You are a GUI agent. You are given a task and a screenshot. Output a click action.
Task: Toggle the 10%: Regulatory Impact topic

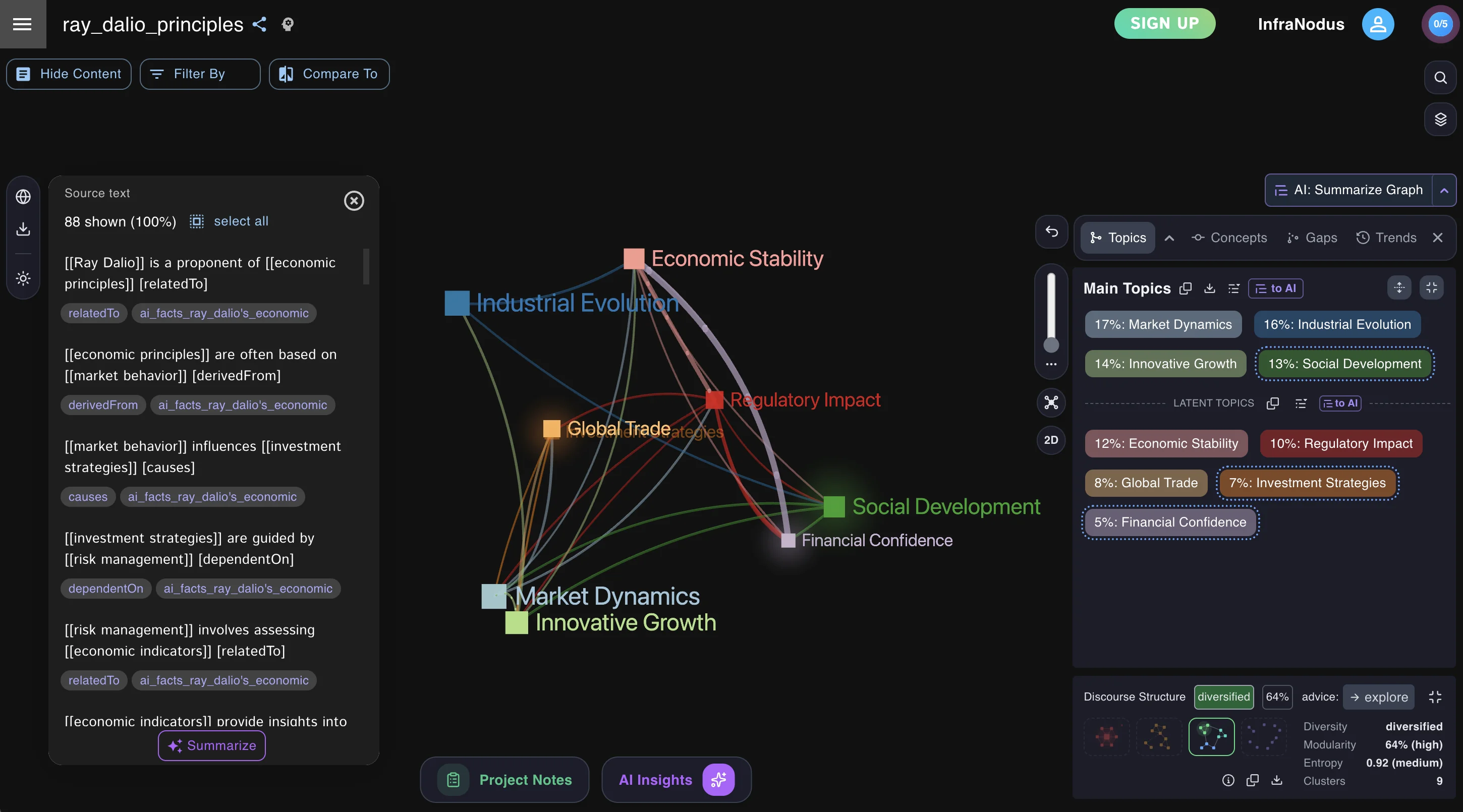(x=1341, y=443)
